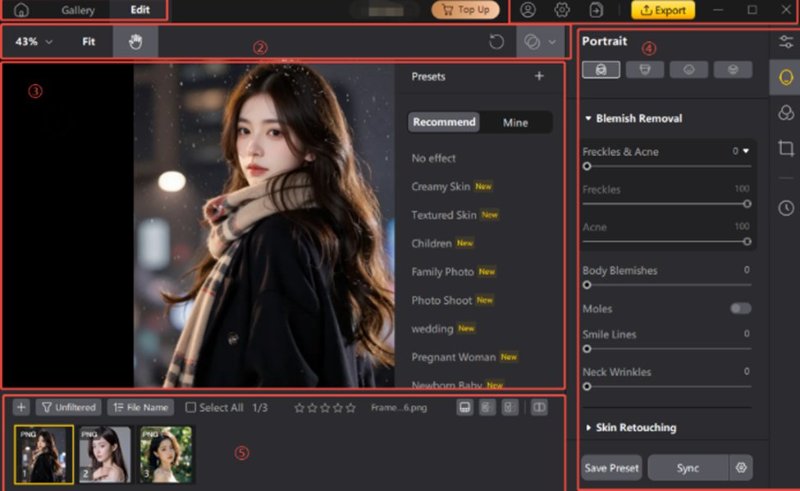The height and width of the screenshot is (491, 800).
Task: Add a new preset with the plus icon
Action: [x=539, y=76]
